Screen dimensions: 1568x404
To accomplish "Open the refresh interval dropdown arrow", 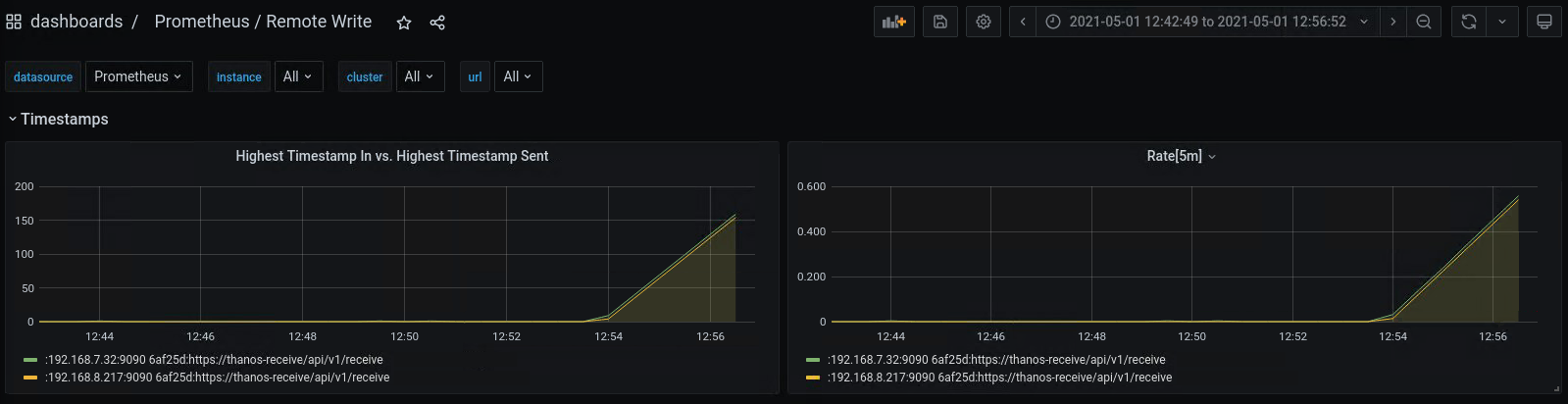I will click(x=1501, y=22).
